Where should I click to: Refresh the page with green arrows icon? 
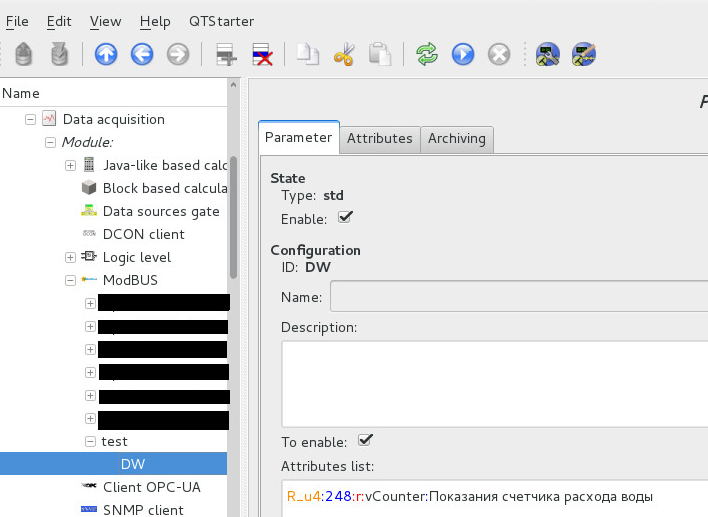point(427,54)
